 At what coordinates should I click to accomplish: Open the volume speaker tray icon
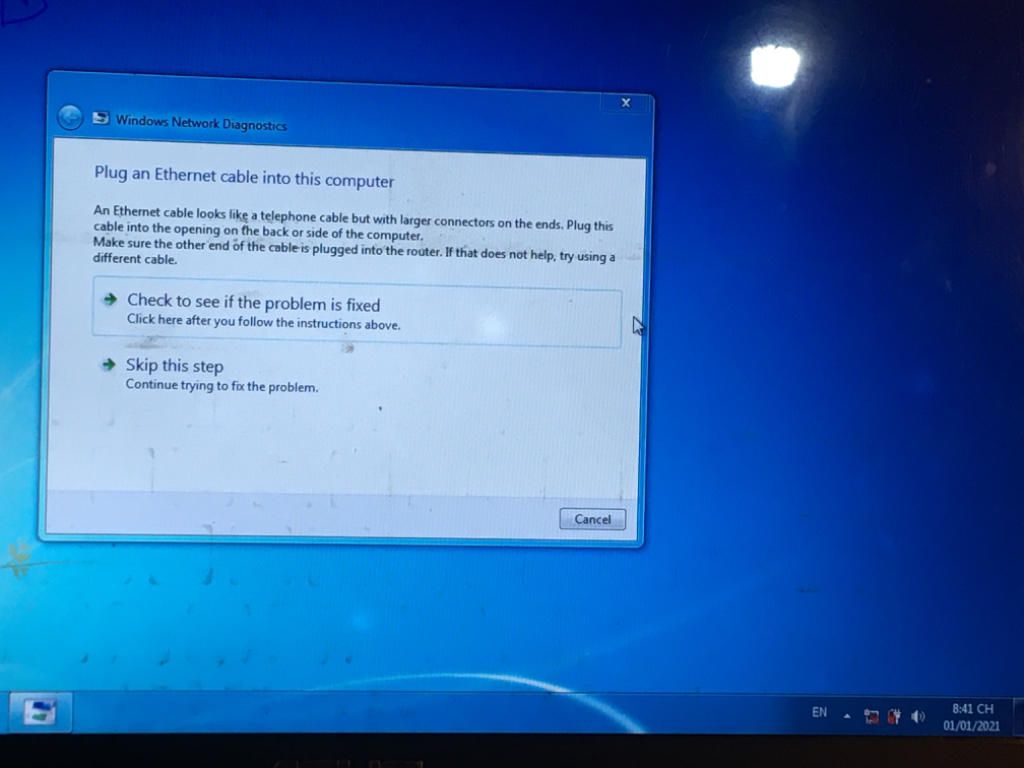point(918,716)
